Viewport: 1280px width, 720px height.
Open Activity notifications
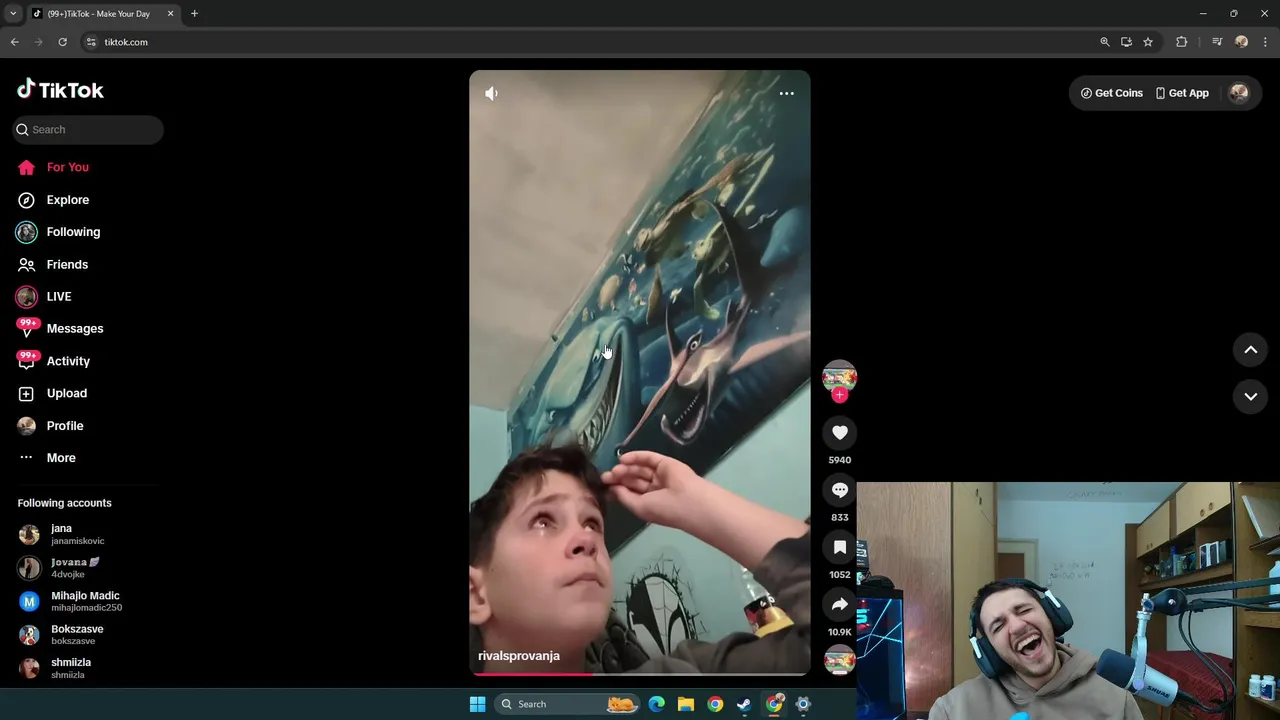coord(68,361)
